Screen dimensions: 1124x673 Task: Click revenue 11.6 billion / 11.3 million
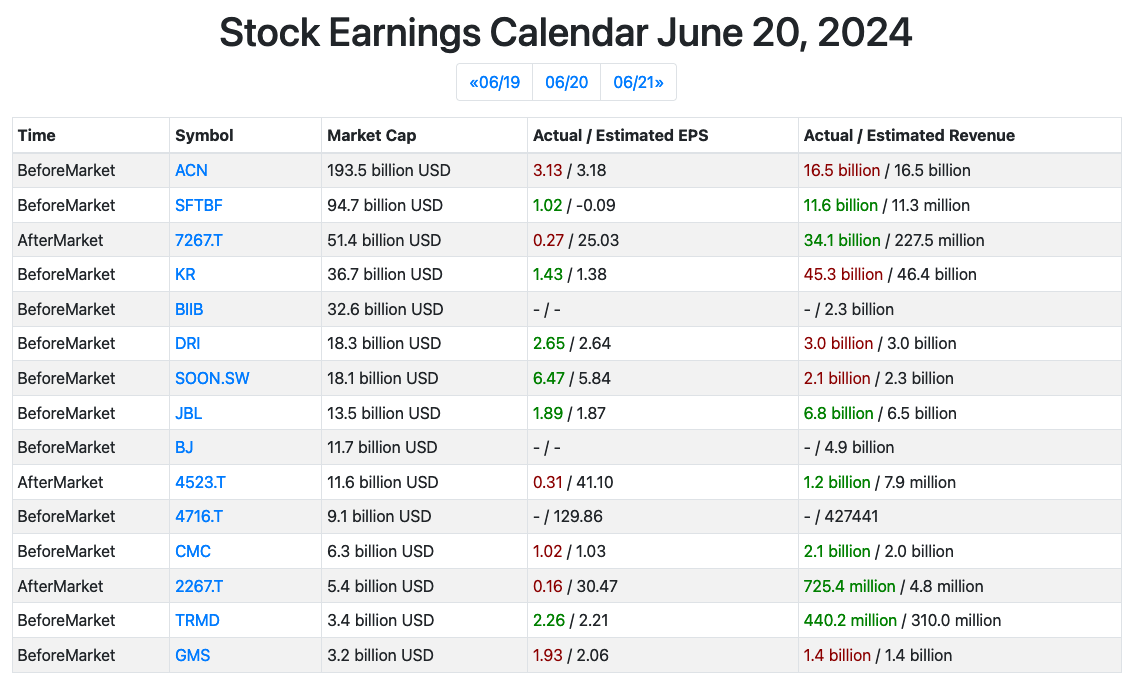(x=887, y=206)
